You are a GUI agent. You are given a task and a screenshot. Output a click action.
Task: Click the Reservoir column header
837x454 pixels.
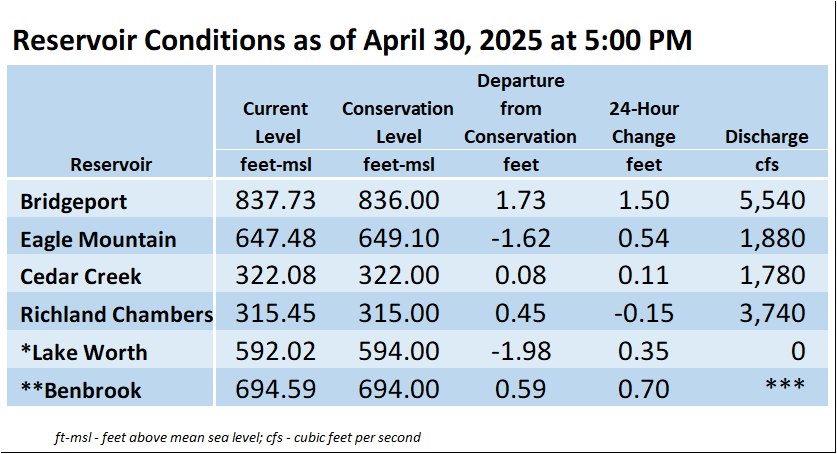pyautogui.click(x=111, y=164)
